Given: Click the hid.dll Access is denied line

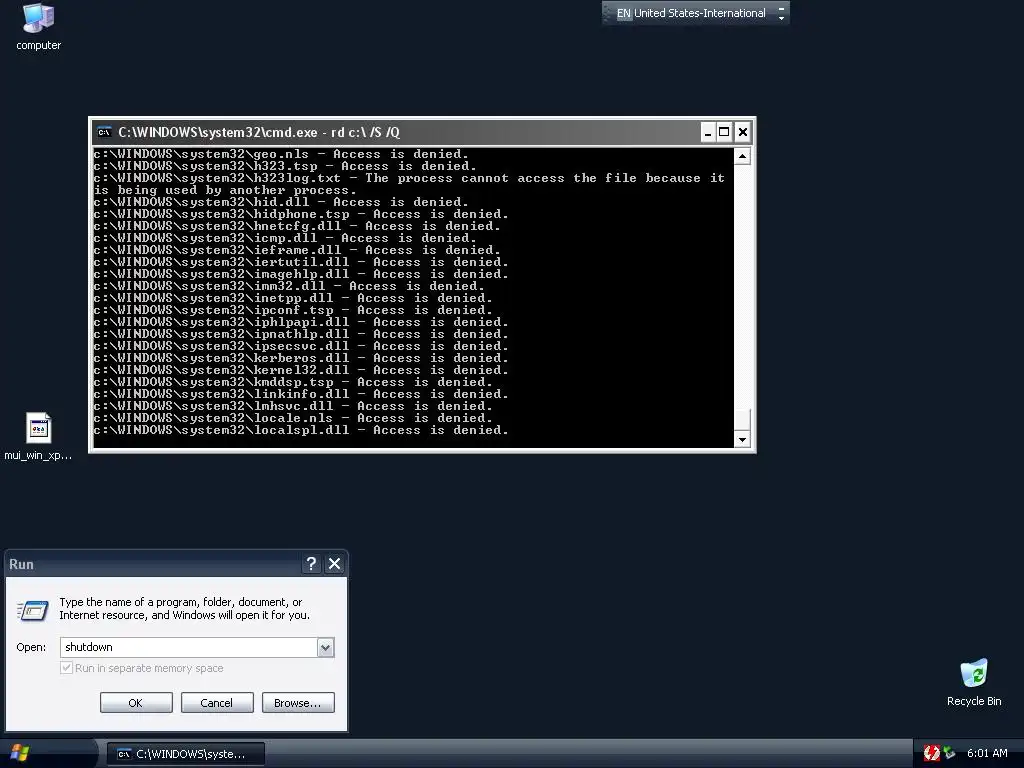Looking at the screenshot, I should pyautogui.click(x=281, y=202).
